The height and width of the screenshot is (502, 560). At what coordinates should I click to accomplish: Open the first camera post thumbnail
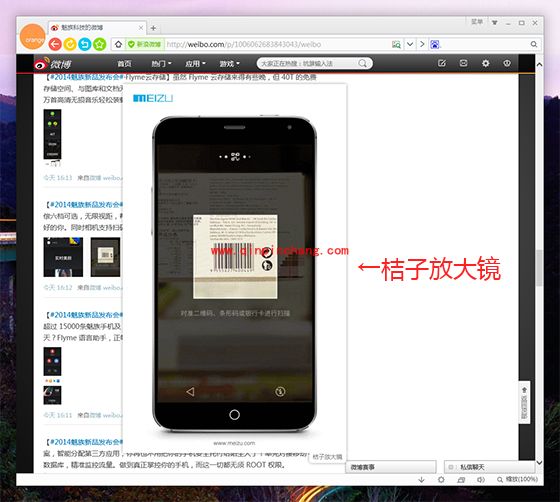coord(63,257)
